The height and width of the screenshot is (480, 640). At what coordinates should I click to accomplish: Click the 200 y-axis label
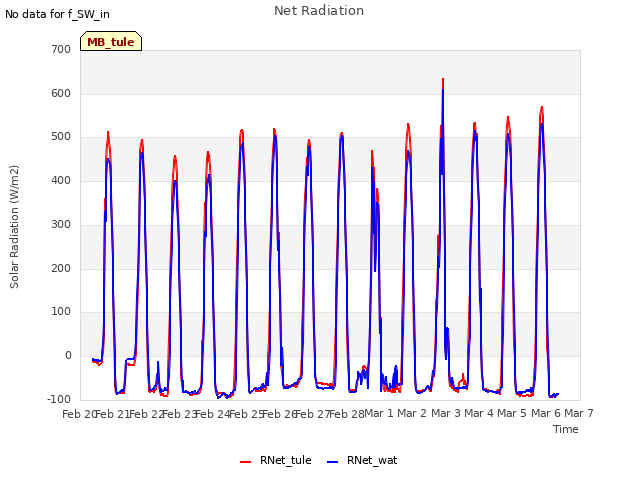pyautogui.click(x=61, y=269)
